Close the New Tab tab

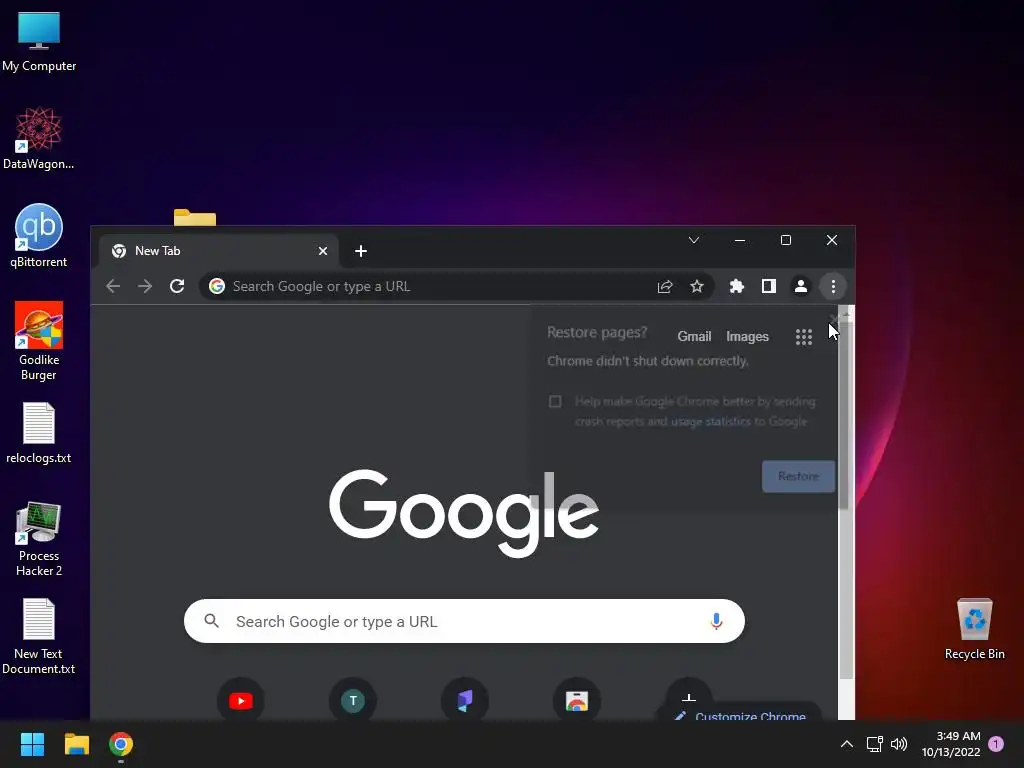323,251
